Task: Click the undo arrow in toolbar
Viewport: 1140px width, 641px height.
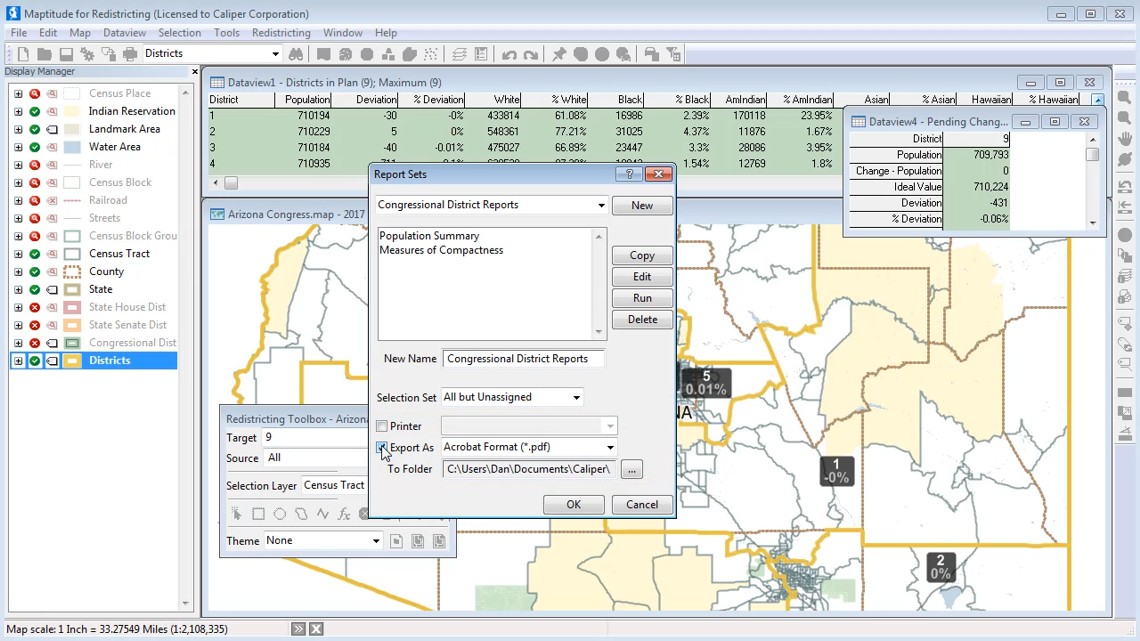Action: click(x=509, y=54)
